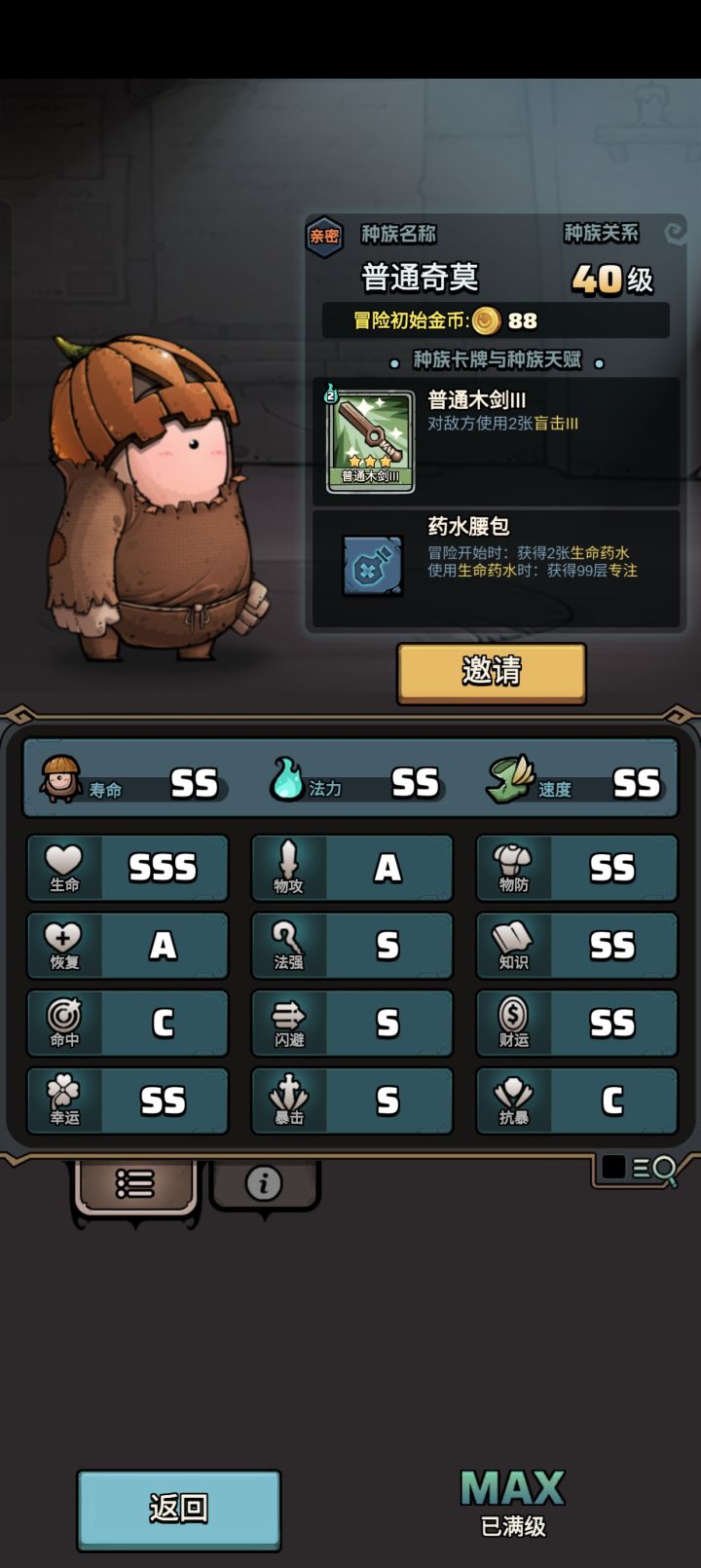
Task: Switch to the info tab
Action: click(x=264, y=1183)
